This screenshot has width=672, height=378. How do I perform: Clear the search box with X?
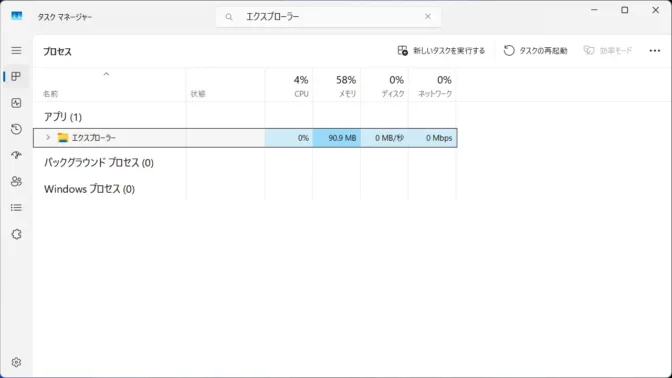coord(428,16)
